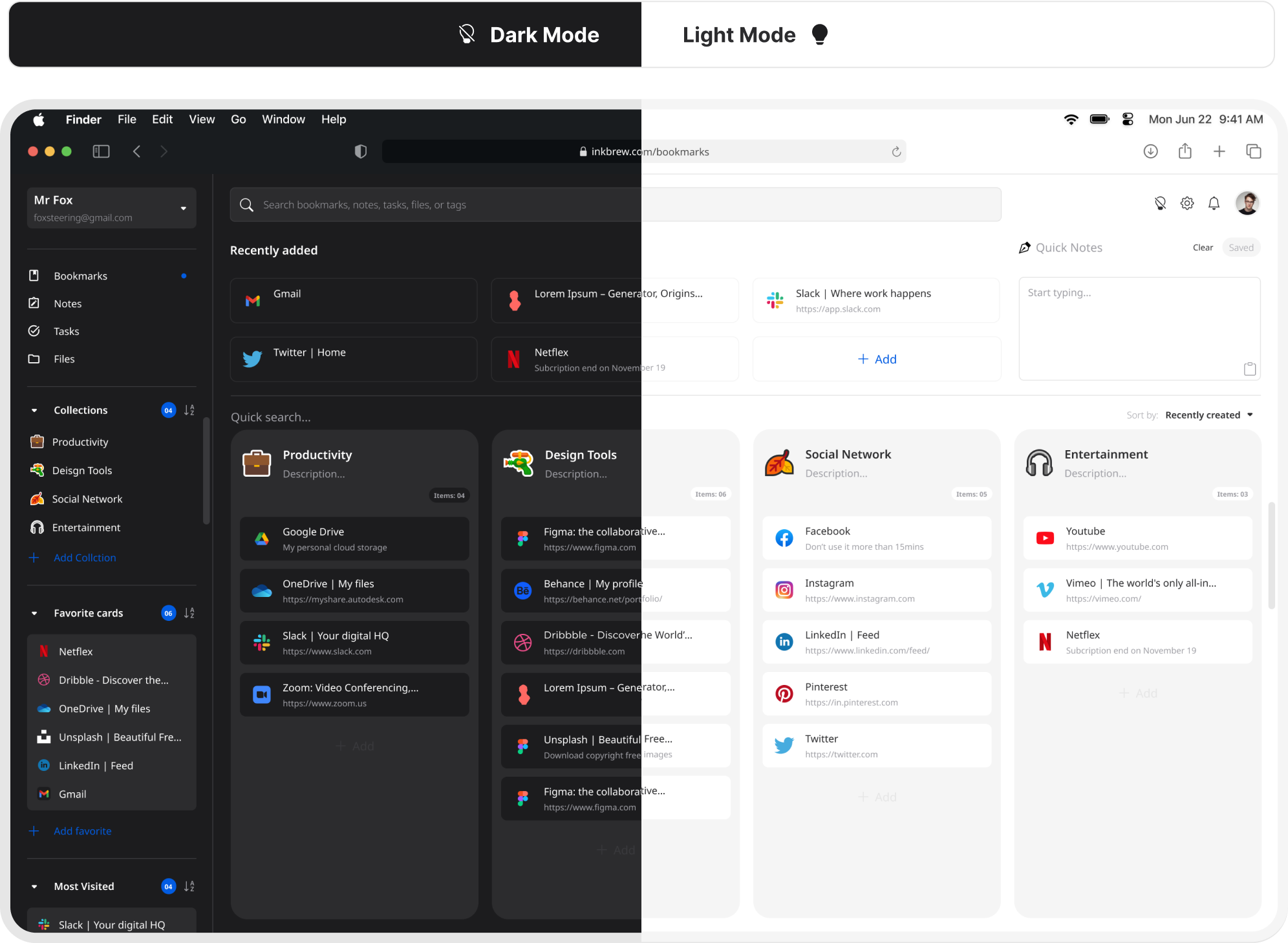
Task: Open the settings gear in the app header
Action: point(1187,204)
